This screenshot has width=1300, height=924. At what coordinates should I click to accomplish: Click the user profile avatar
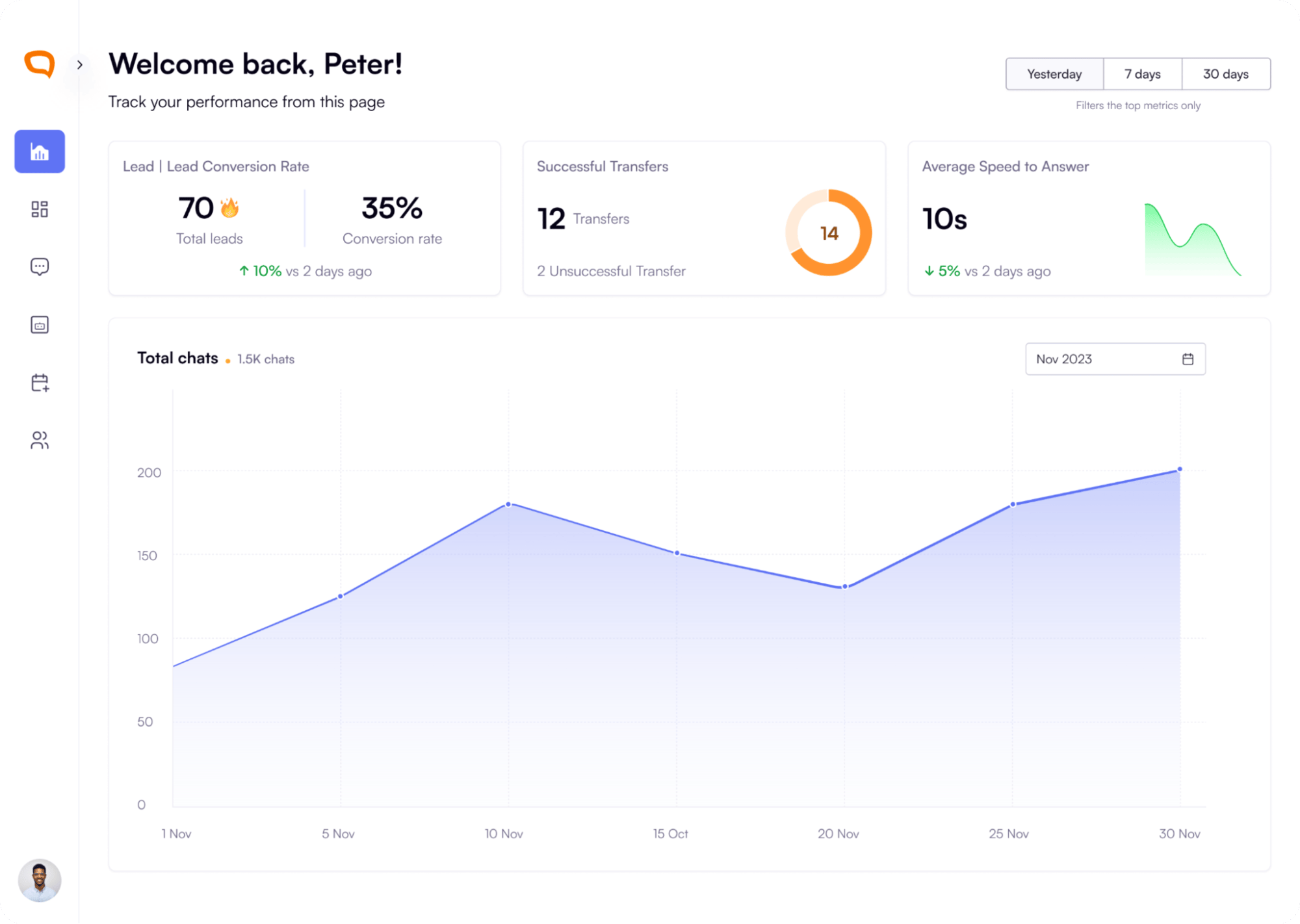tap(40, 880)
